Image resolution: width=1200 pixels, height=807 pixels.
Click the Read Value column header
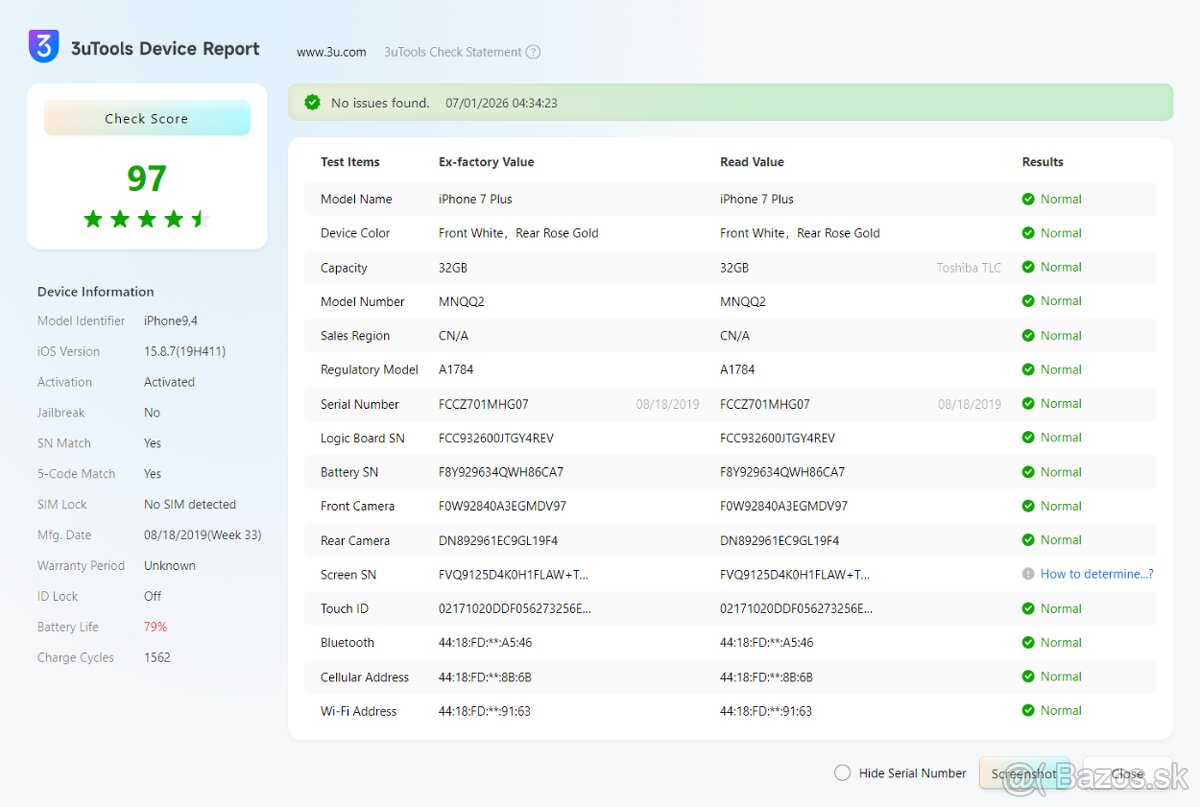[752, 162]
